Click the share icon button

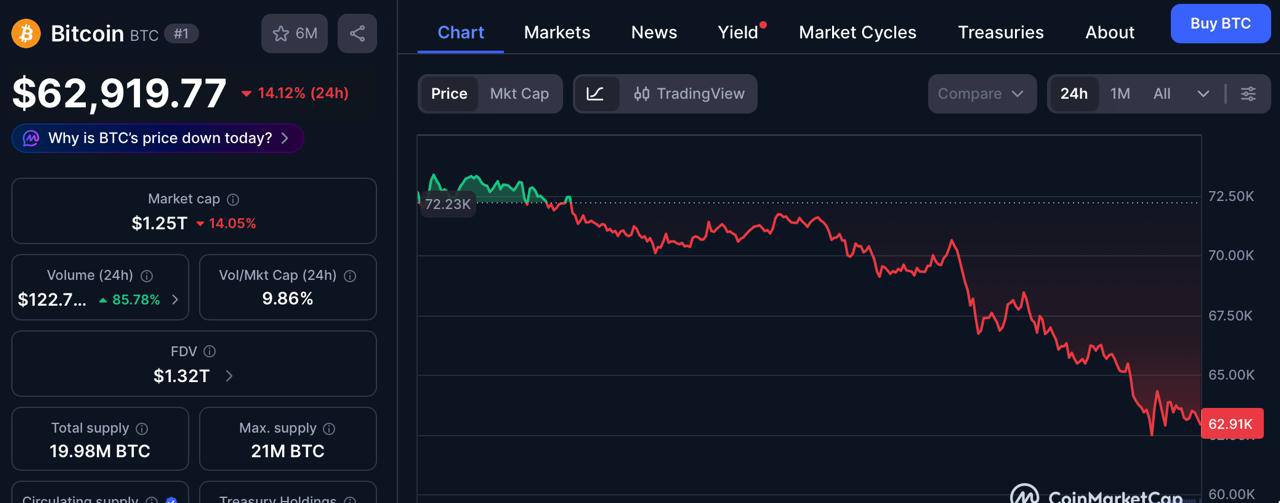[357, 33]
